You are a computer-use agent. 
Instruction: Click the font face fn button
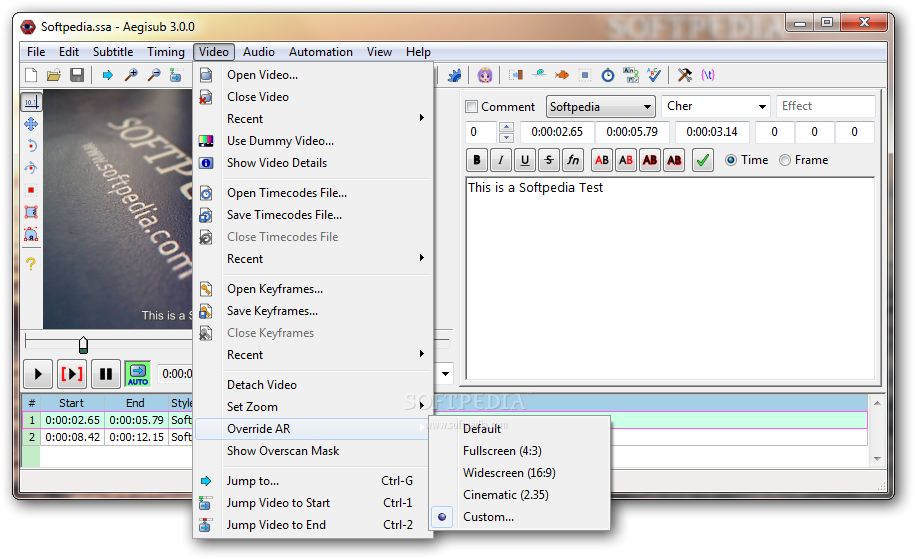point(573,160)
